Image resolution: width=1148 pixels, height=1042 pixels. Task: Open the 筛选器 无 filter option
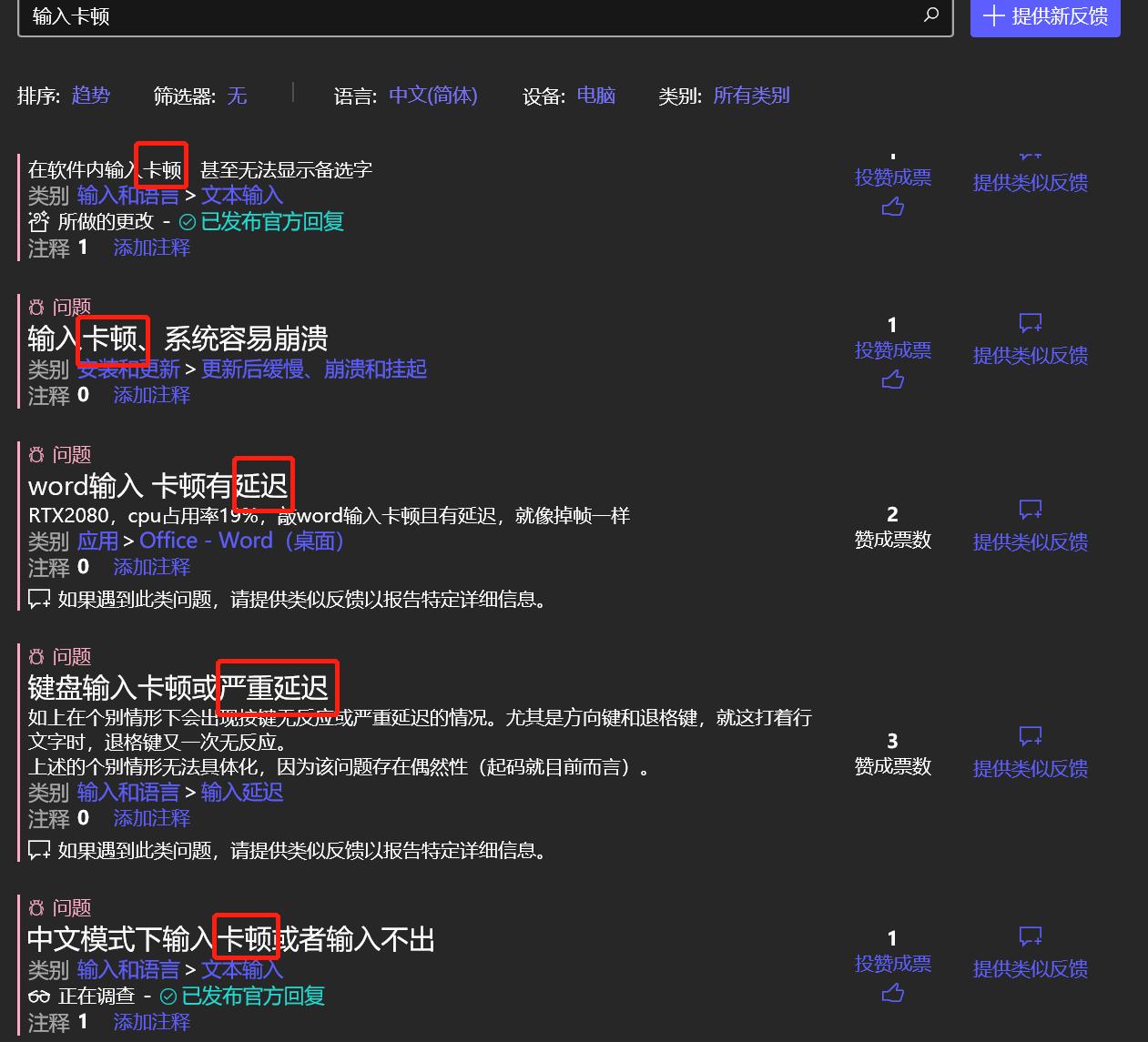click(x=237, y=96)
